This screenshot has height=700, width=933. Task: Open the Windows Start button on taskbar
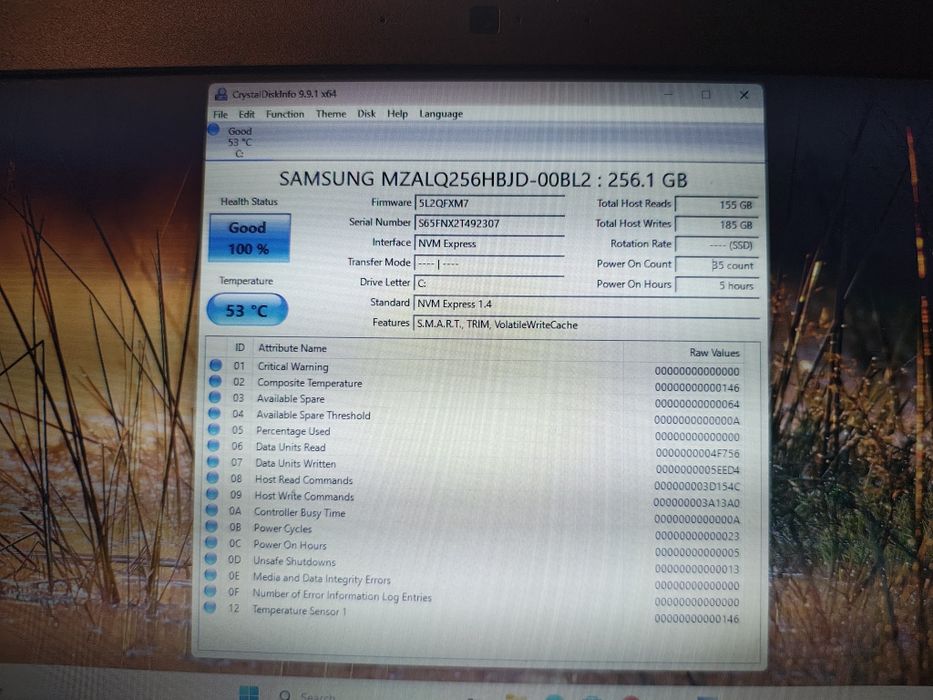249,693
